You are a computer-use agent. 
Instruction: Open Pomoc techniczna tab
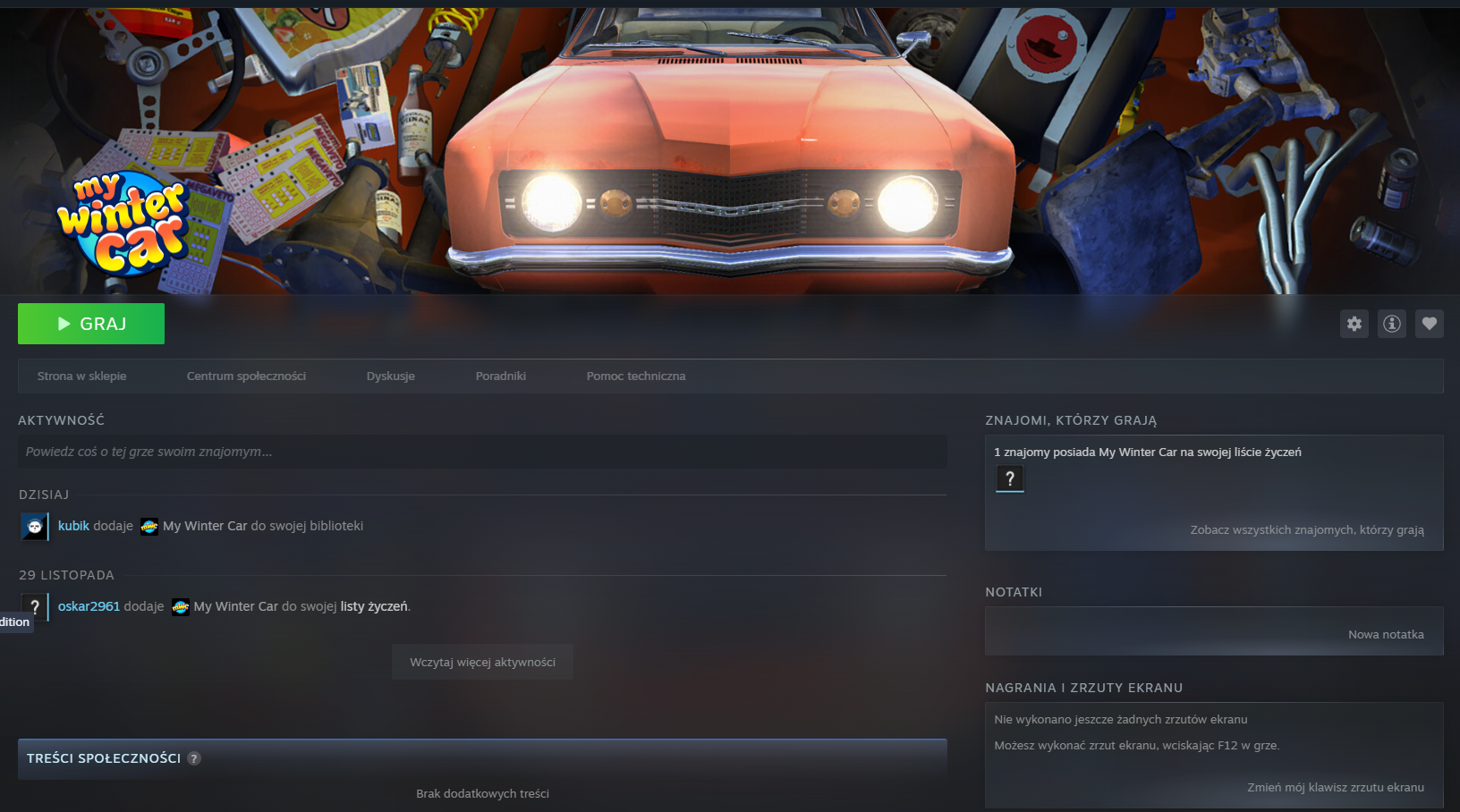tap(636, 376)
